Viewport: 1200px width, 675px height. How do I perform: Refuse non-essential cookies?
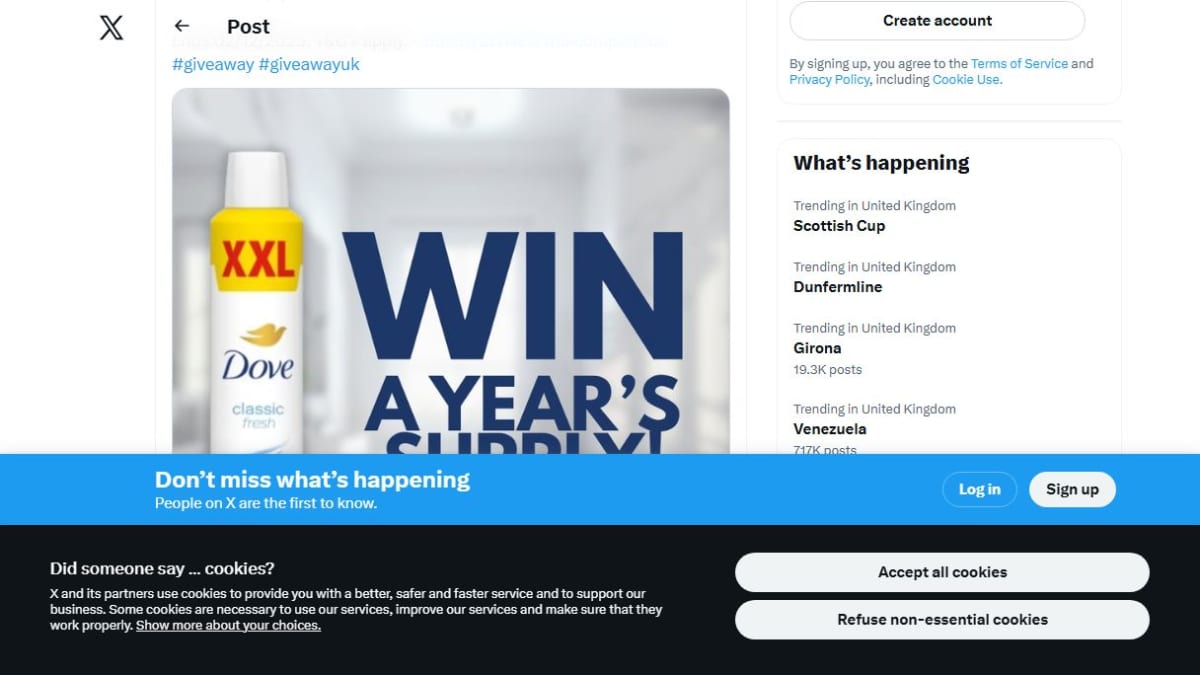click(942, 619)
